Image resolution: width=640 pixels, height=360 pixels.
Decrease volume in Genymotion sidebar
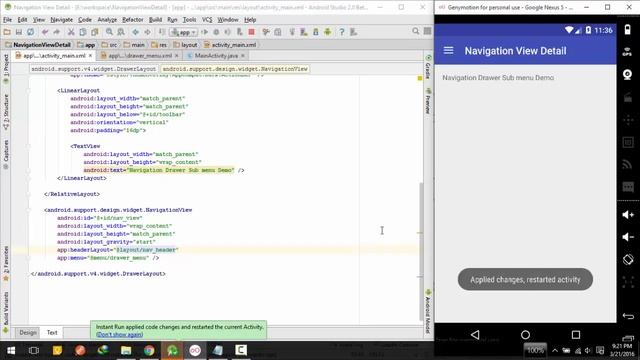click(x=628, y=237)
